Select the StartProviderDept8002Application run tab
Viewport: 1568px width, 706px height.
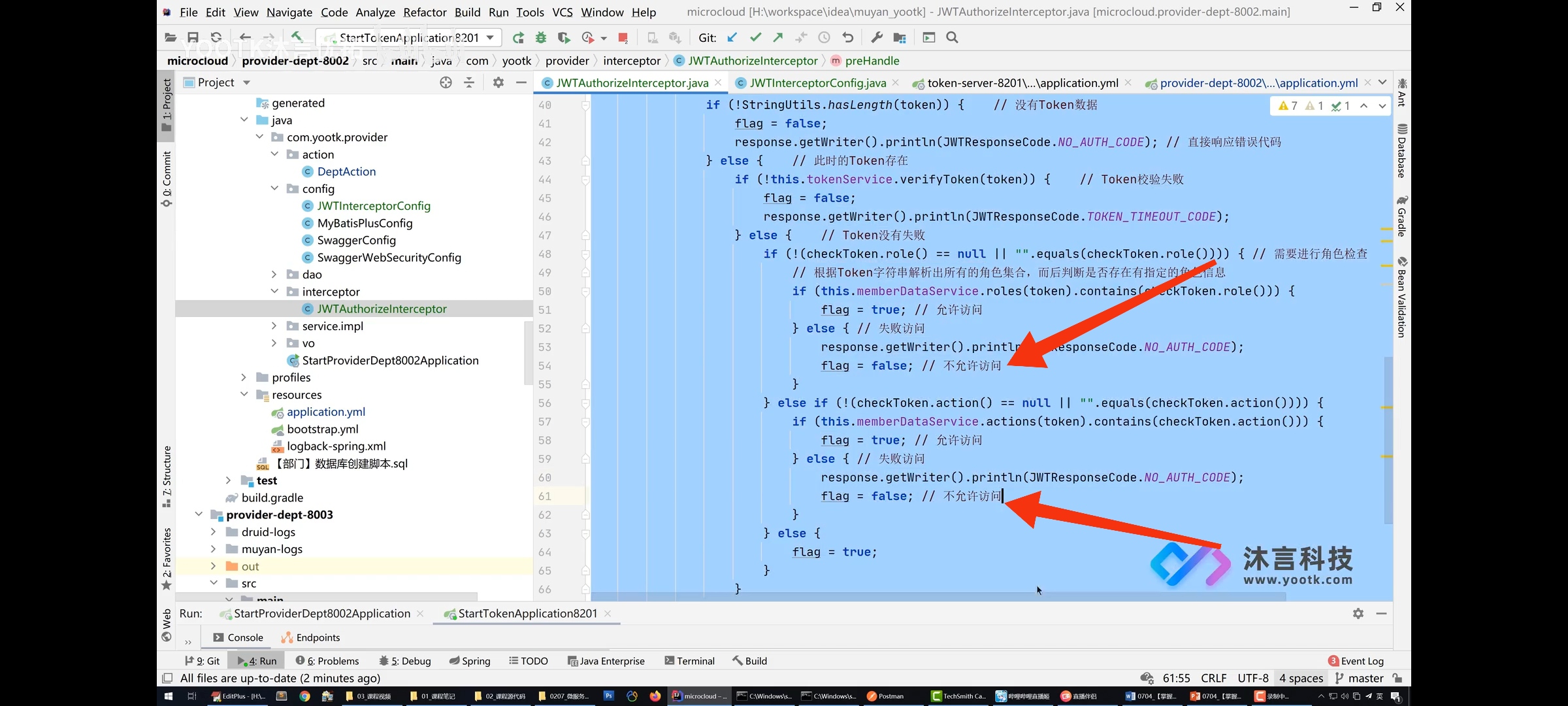[322, 613]
